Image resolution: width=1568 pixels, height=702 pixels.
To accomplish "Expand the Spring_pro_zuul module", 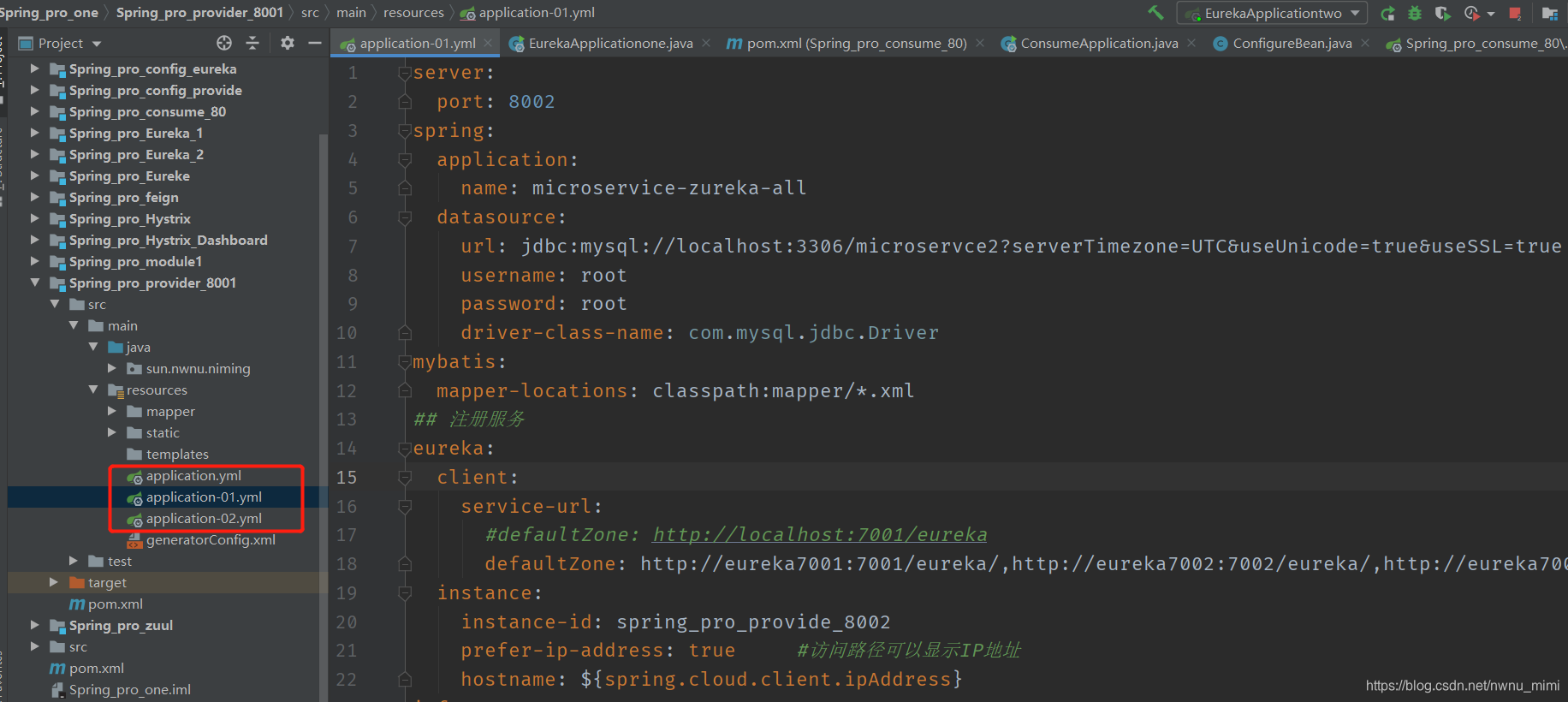I will click(x=34, y=625).
